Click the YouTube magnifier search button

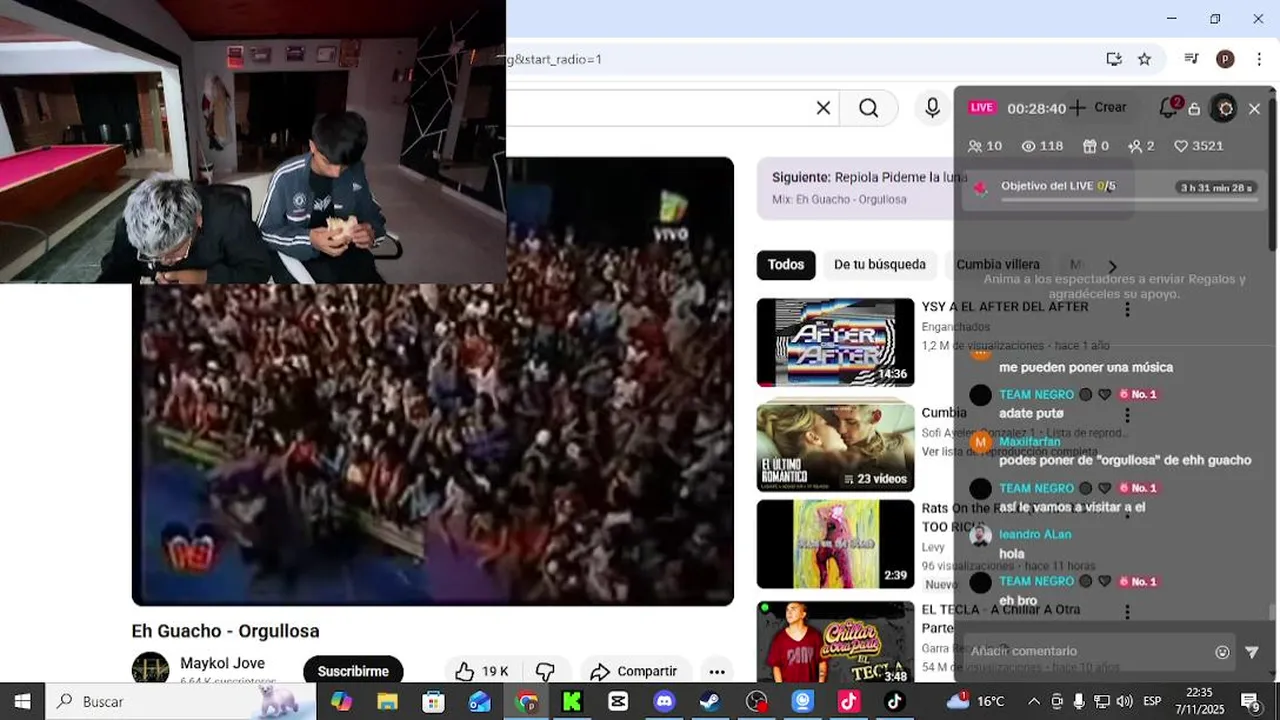pyautogui.click(x=869, y=108)
